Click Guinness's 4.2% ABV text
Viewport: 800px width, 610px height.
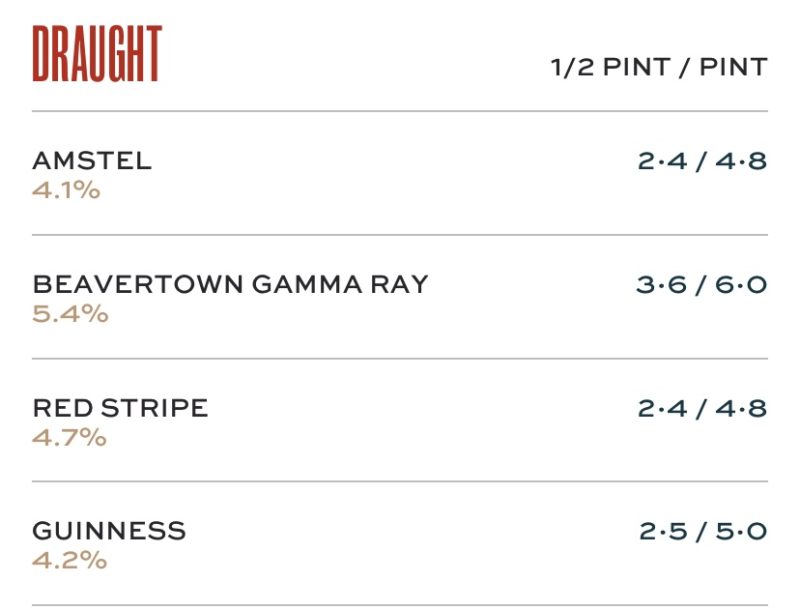pyautogui.click(x=69, y=560)
